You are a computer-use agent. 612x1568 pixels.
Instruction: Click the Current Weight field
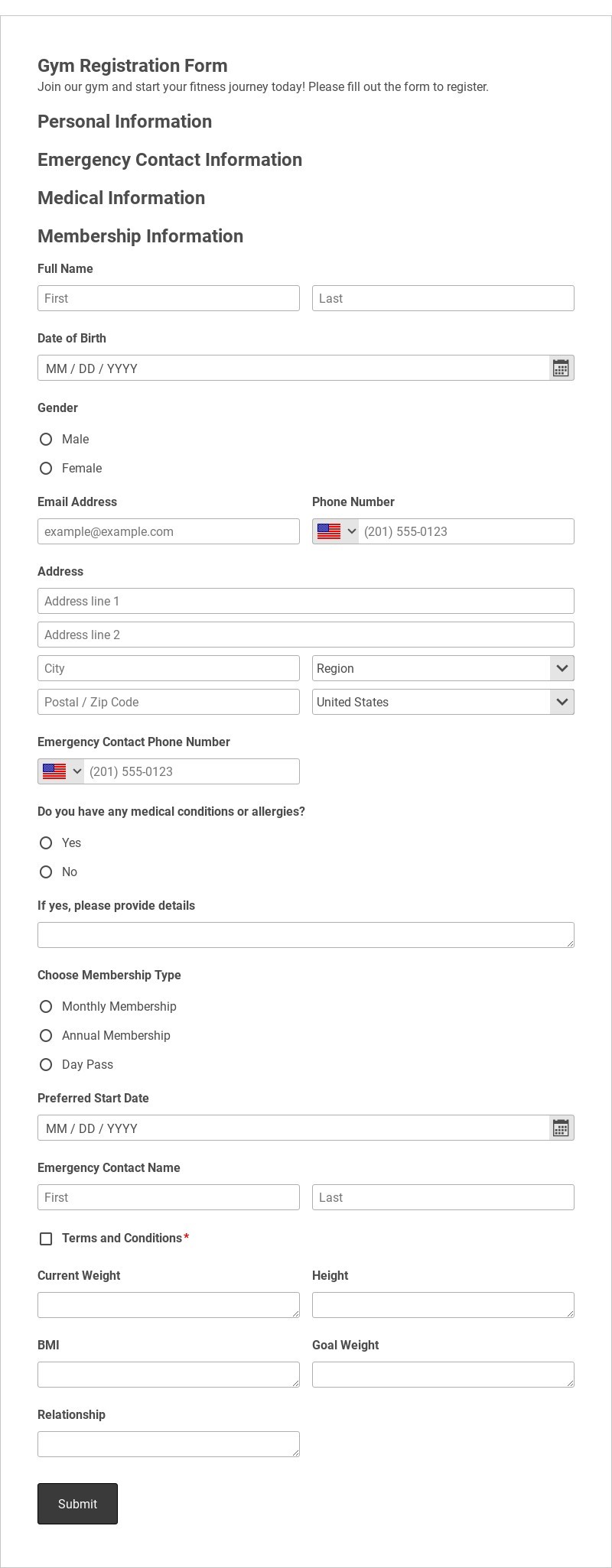(x=168, y=1305)
